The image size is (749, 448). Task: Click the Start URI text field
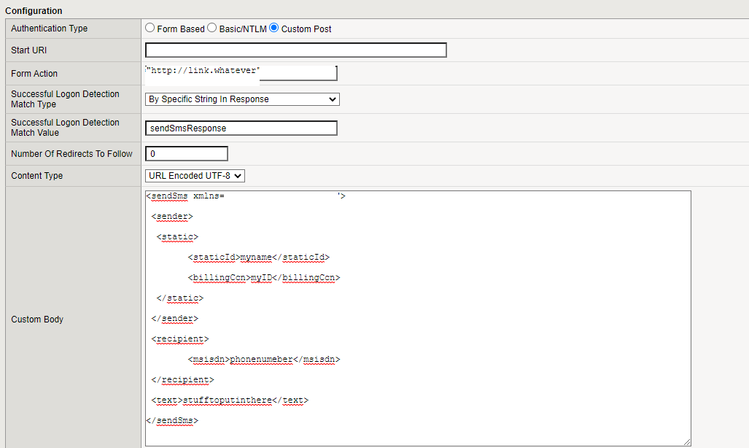295,50
